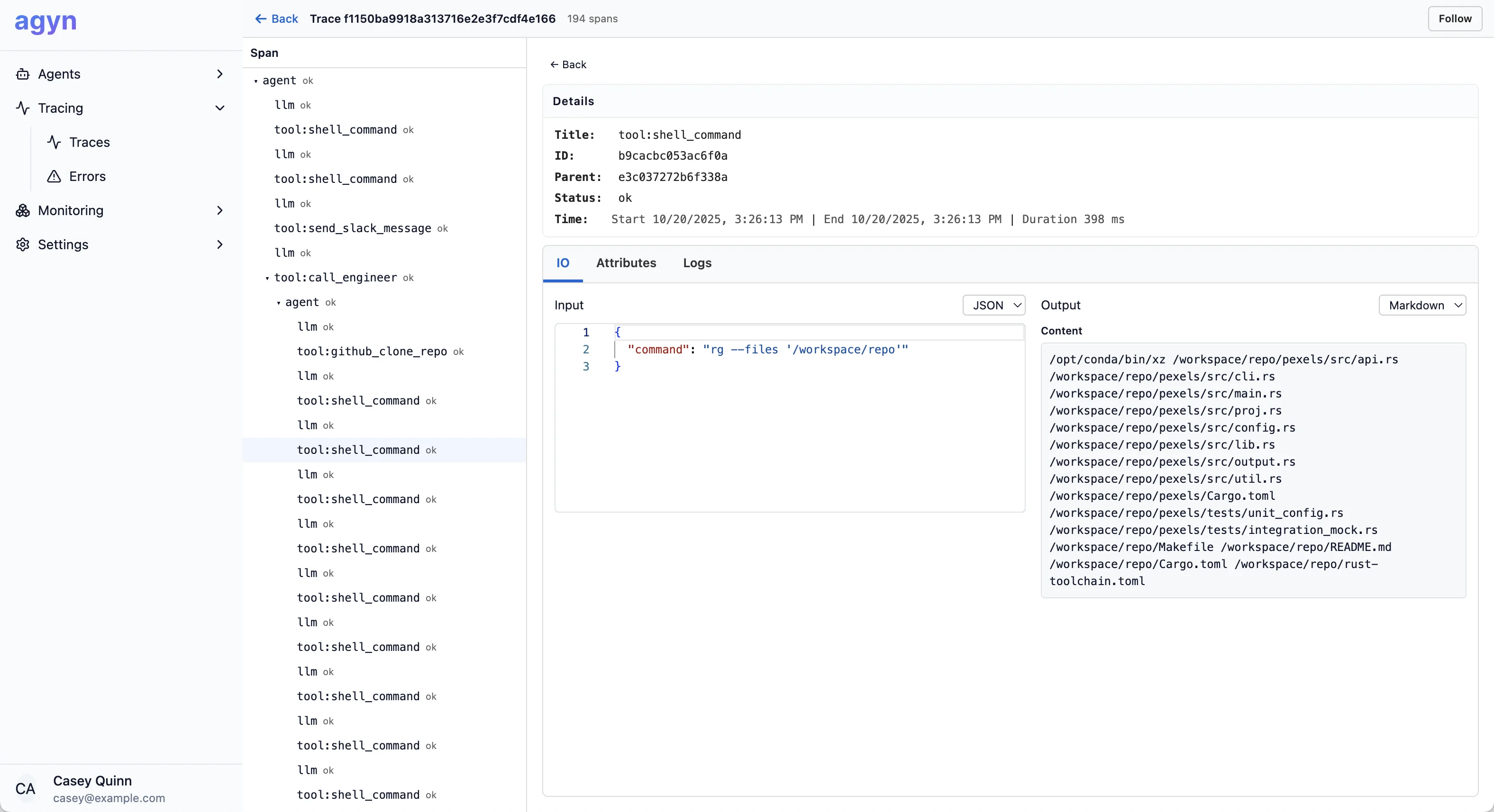Viewport: 1494px width, 812px height.
Task: Open the Output Markdown format dropdown
Action: coord(1421,306)
